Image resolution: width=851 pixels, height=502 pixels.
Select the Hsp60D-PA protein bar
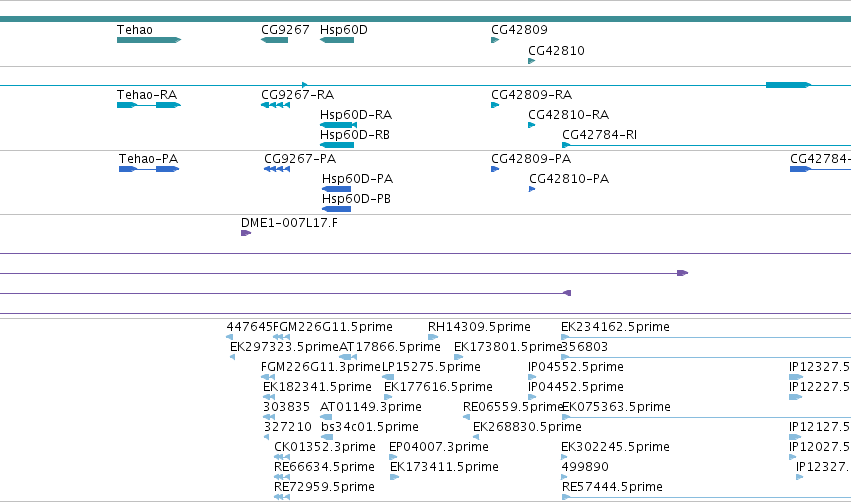tap(336, 189)
